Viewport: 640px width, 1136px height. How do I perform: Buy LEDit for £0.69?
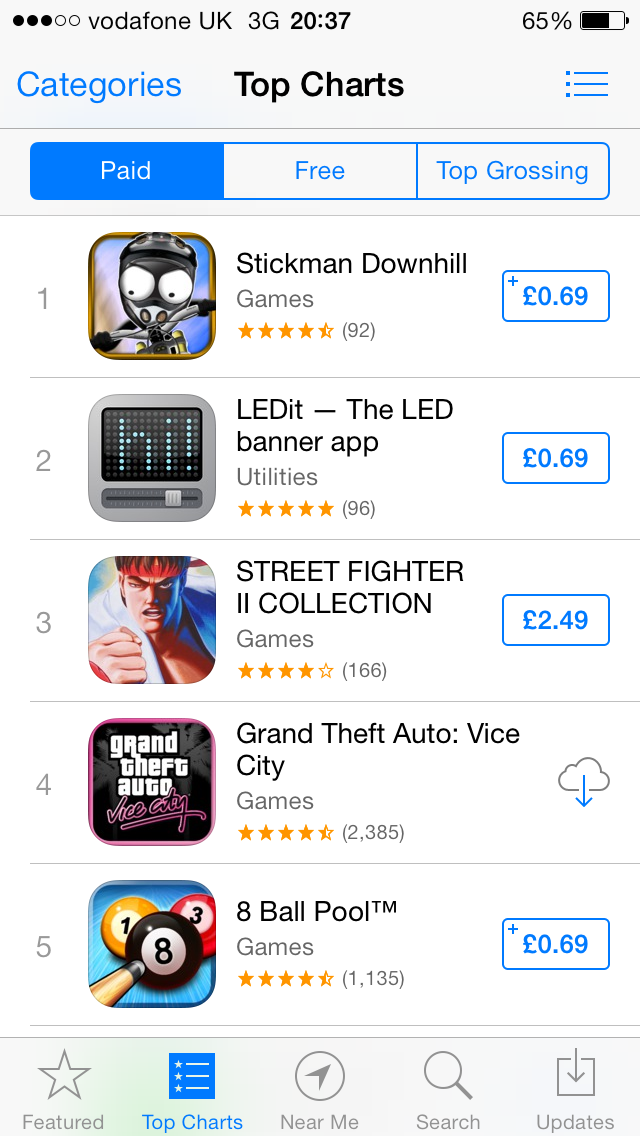click(x=555, y=458)
